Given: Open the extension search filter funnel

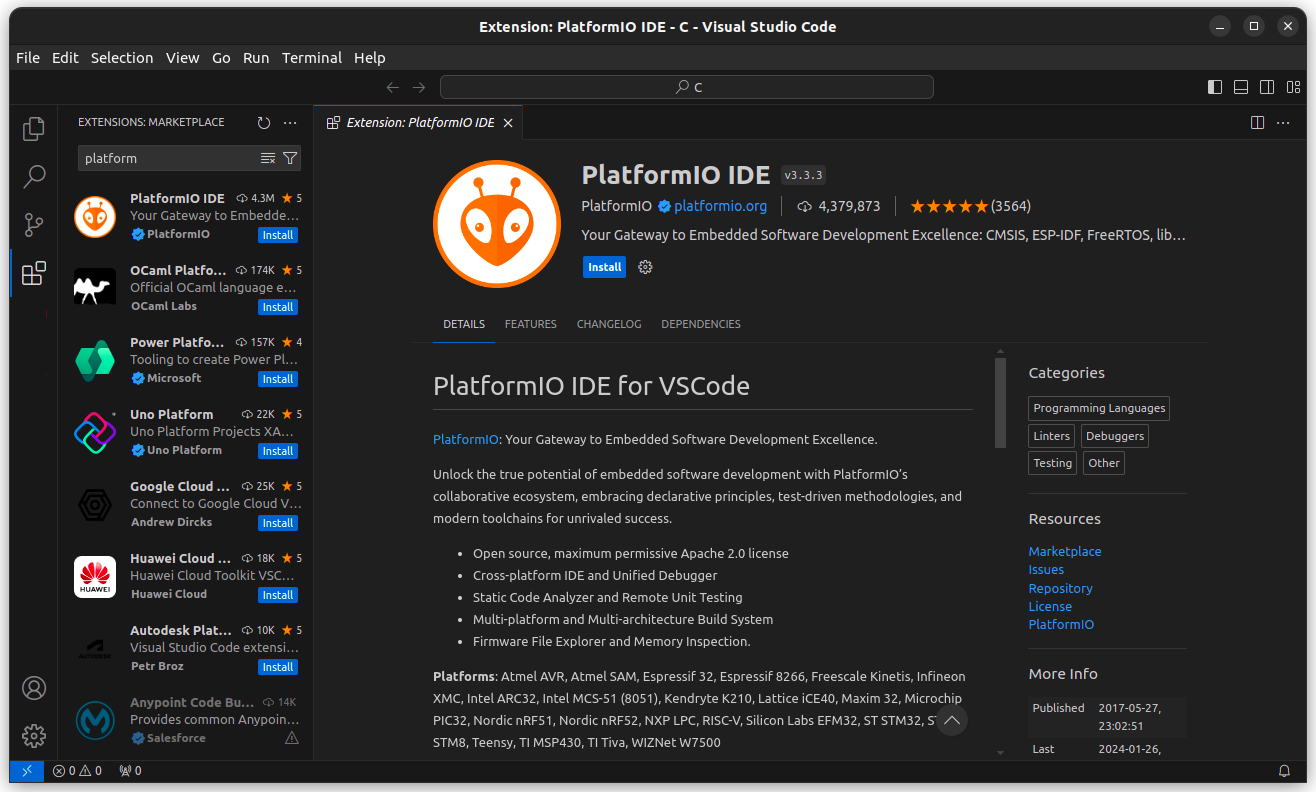Looking at the screenshot, I should tap(290, 158).
